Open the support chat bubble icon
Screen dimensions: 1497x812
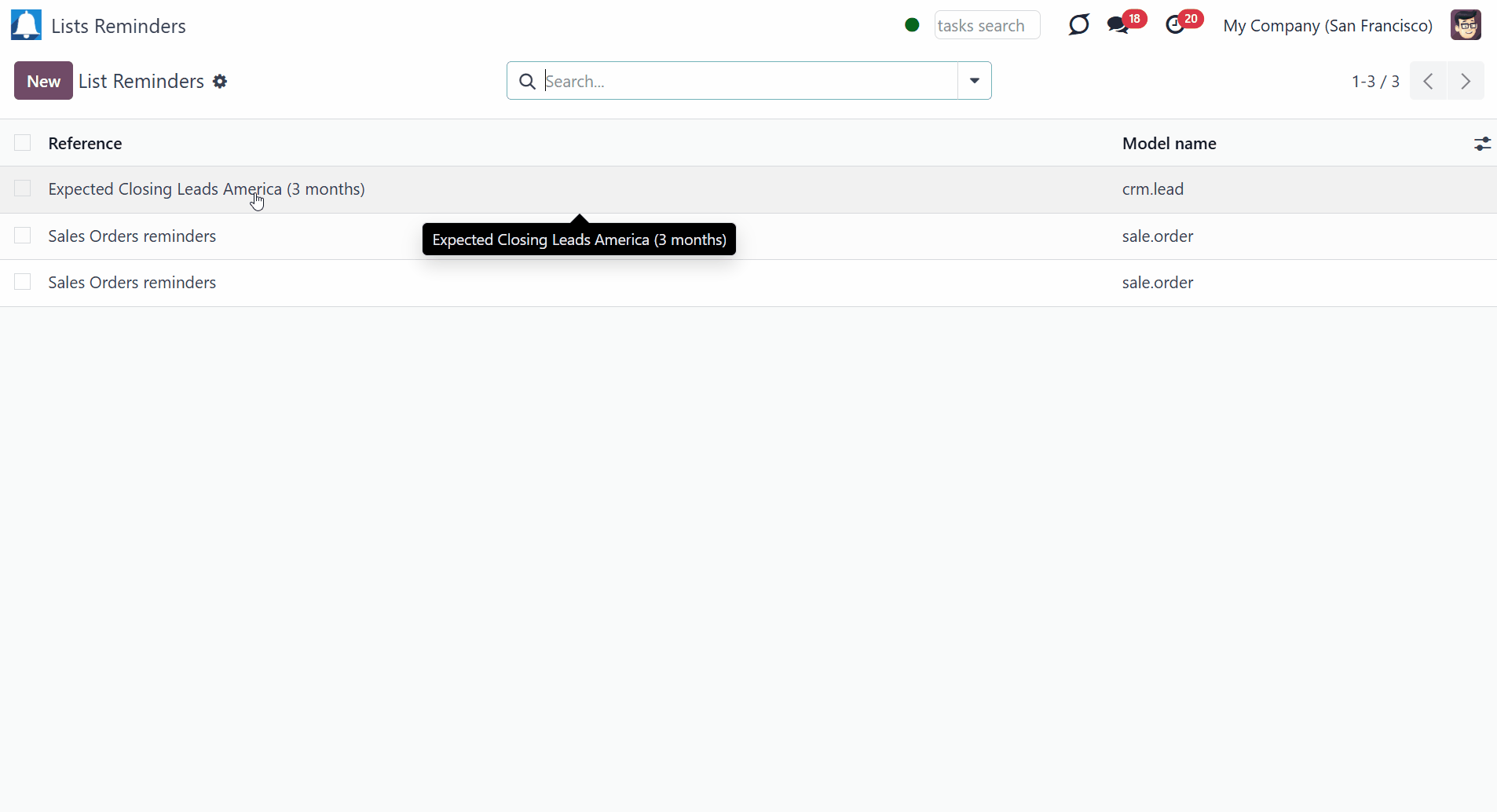point(1079,25)
